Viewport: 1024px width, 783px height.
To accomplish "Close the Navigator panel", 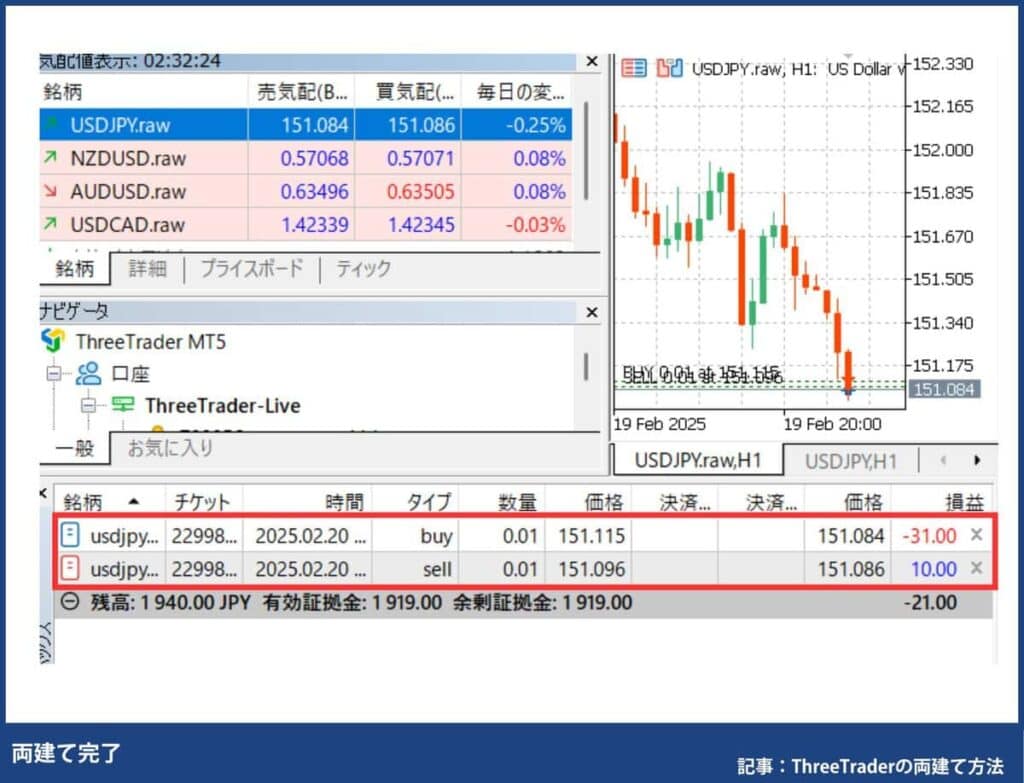I will coord(592,313).
